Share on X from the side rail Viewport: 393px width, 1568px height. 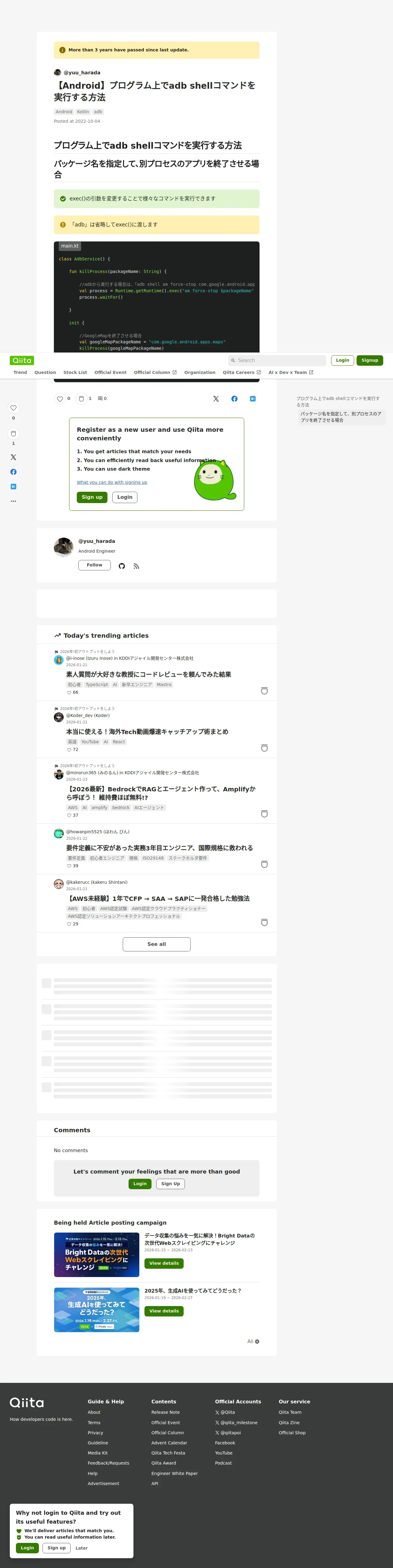13,457
